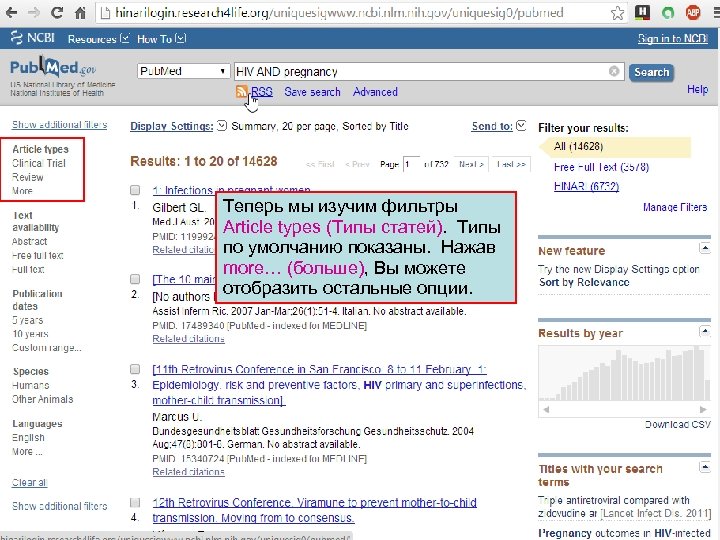
Task: Go back using browser back arrow
Action: (11, 12)
